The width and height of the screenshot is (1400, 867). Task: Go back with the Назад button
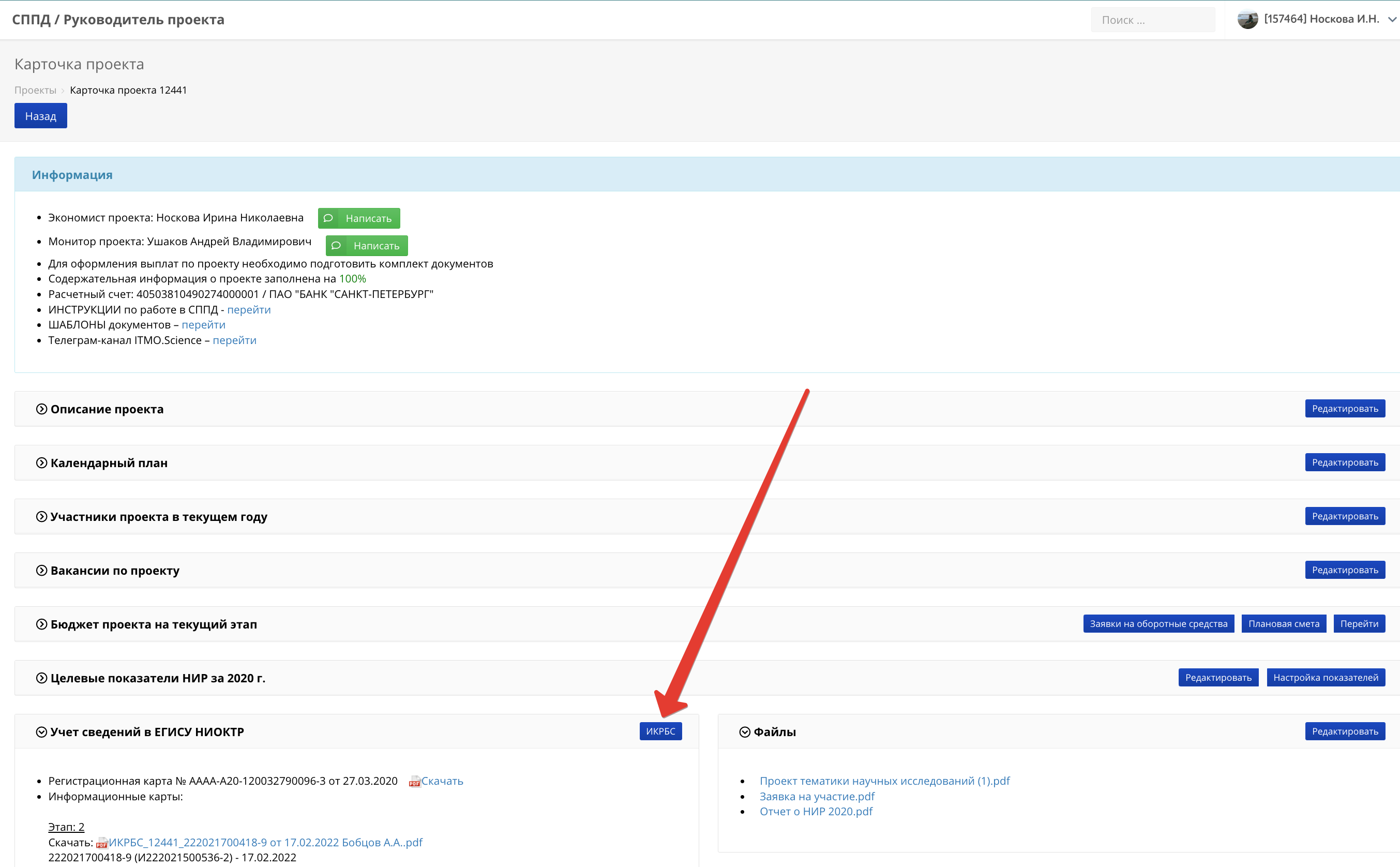41,116
